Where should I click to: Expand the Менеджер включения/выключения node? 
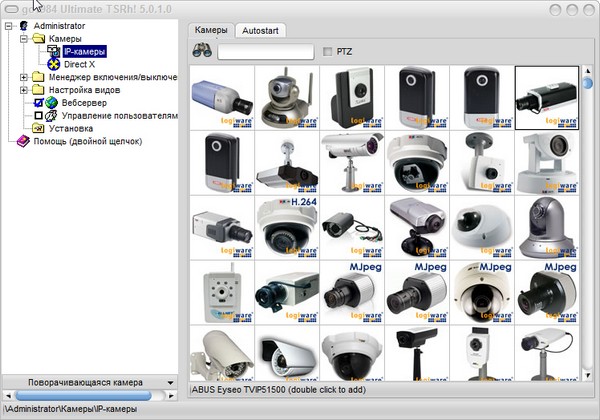pos(24,77)
